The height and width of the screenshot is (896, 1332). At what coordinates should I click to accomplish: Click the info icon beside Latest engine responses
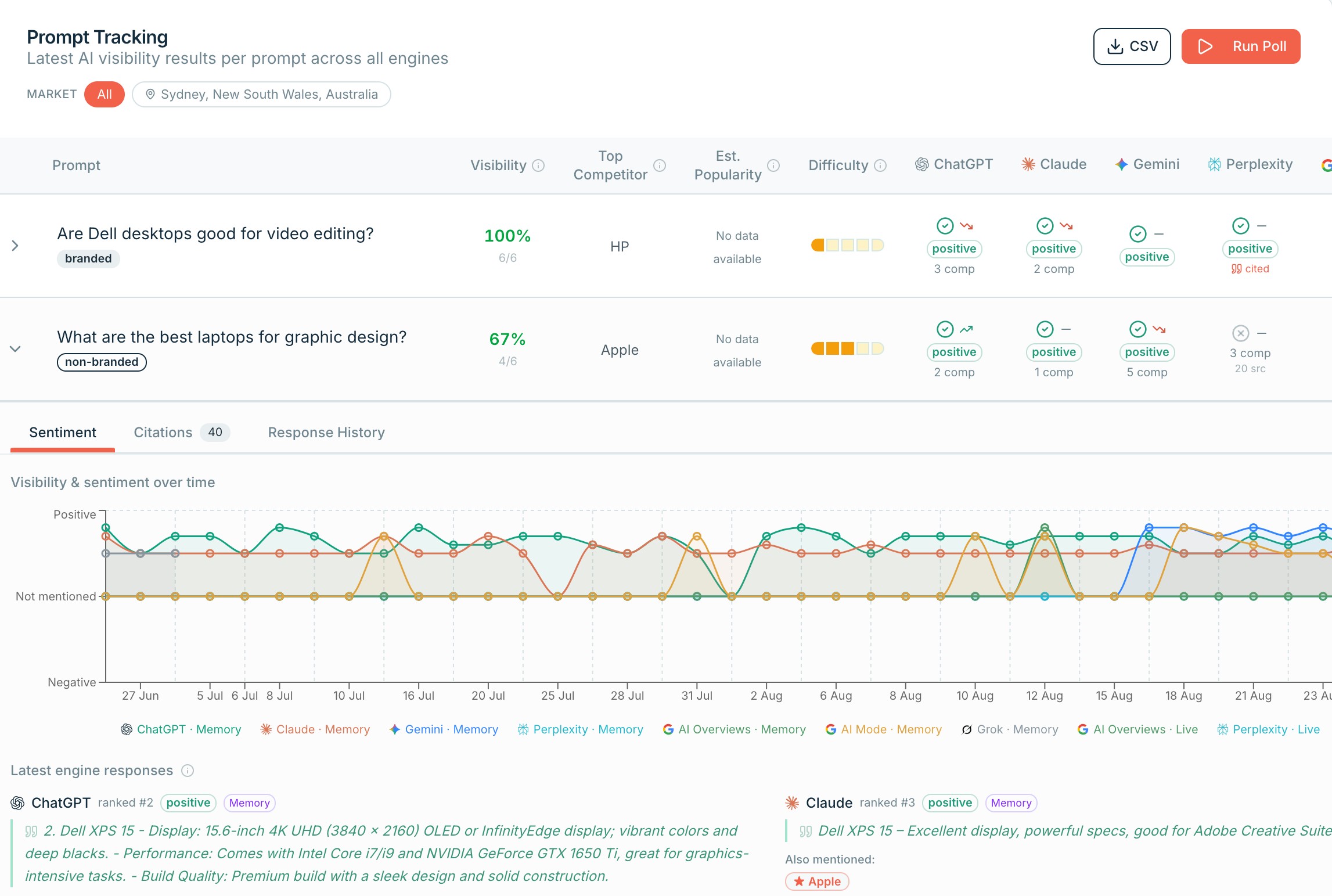click(x=187, y=771)
